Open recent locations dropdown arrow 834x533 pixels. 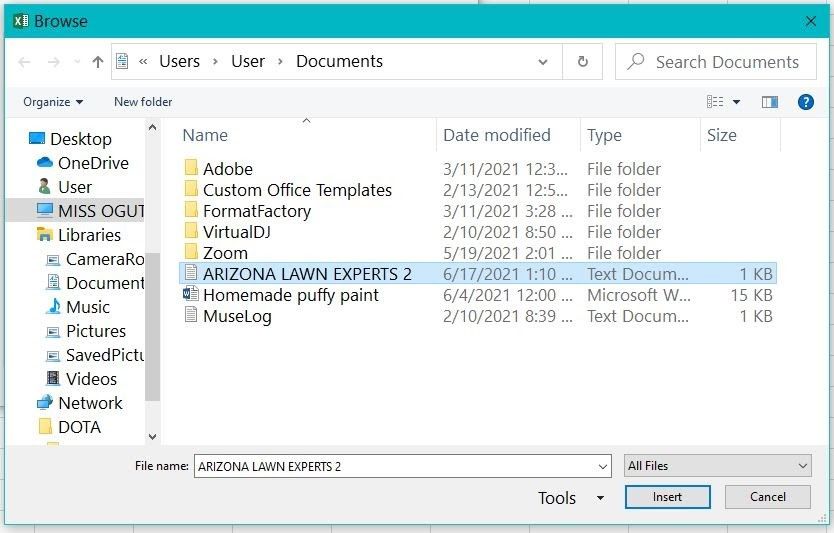point(77,62)
